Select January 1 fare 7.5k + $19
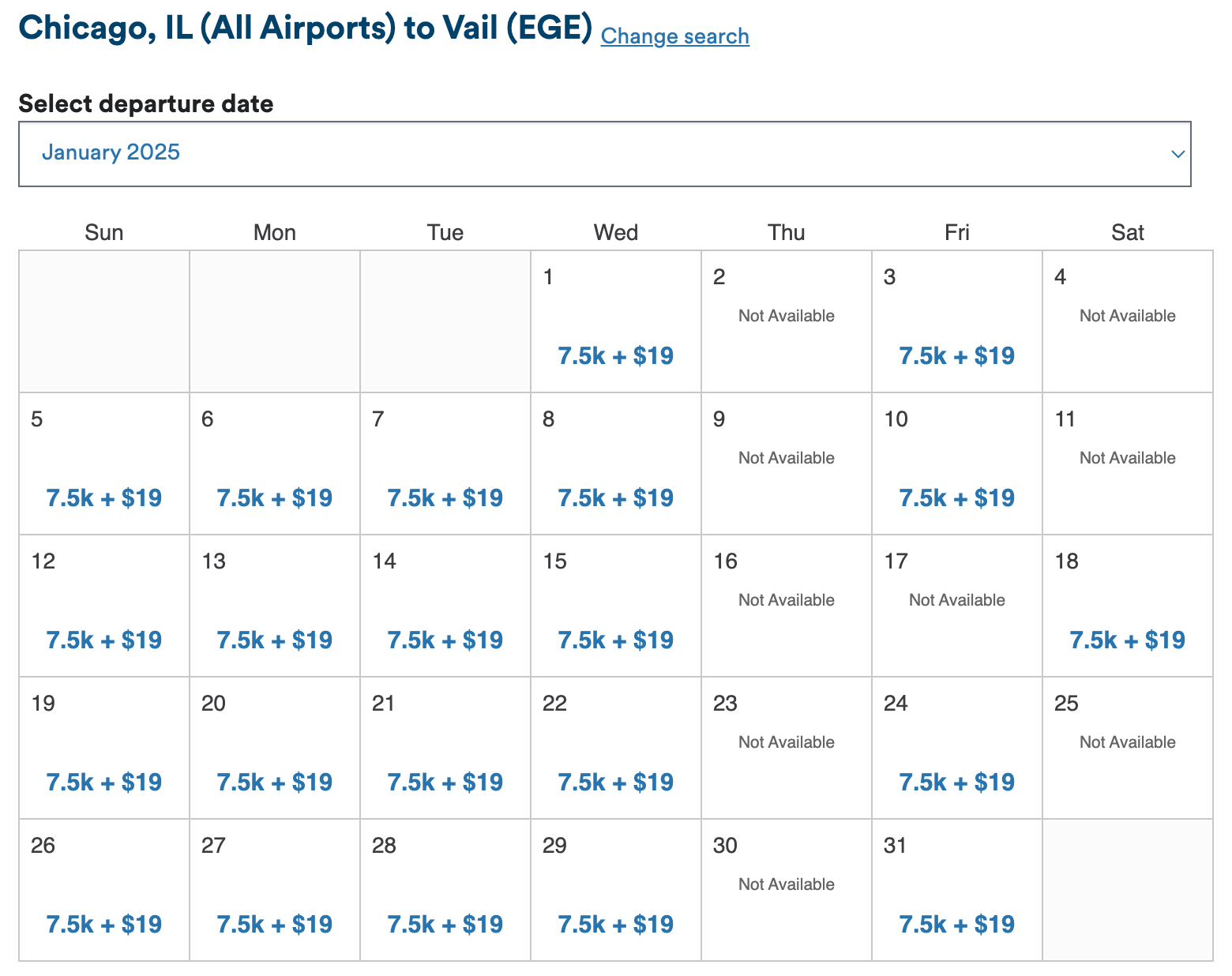The image size is (1232, 976). click(615, 356)
